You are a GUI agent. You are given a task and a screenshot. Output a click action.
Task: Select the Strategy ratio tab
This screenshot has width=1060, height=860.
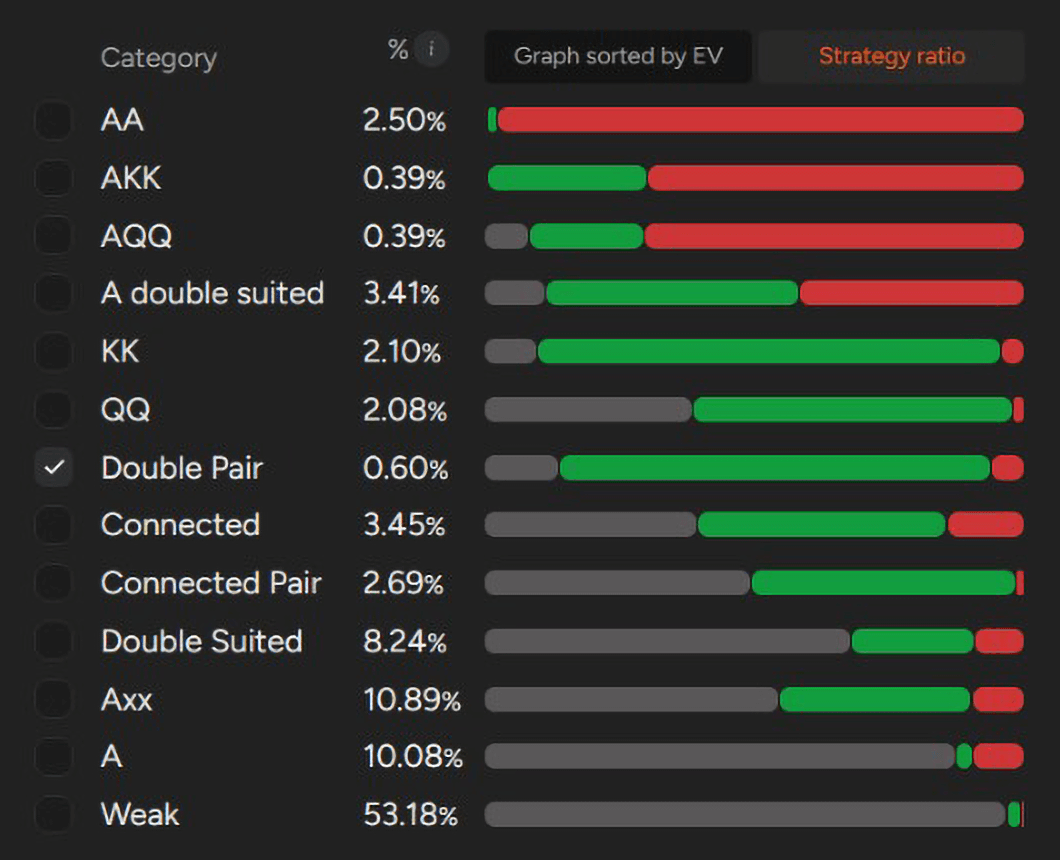[x=891, y=56]
